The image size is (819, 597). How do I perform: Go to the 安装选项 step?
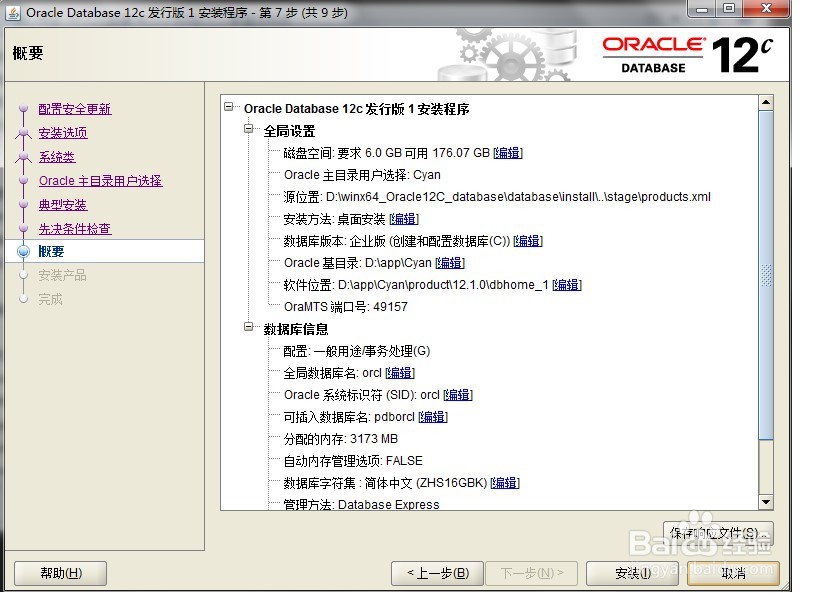(x=63, y=133)
